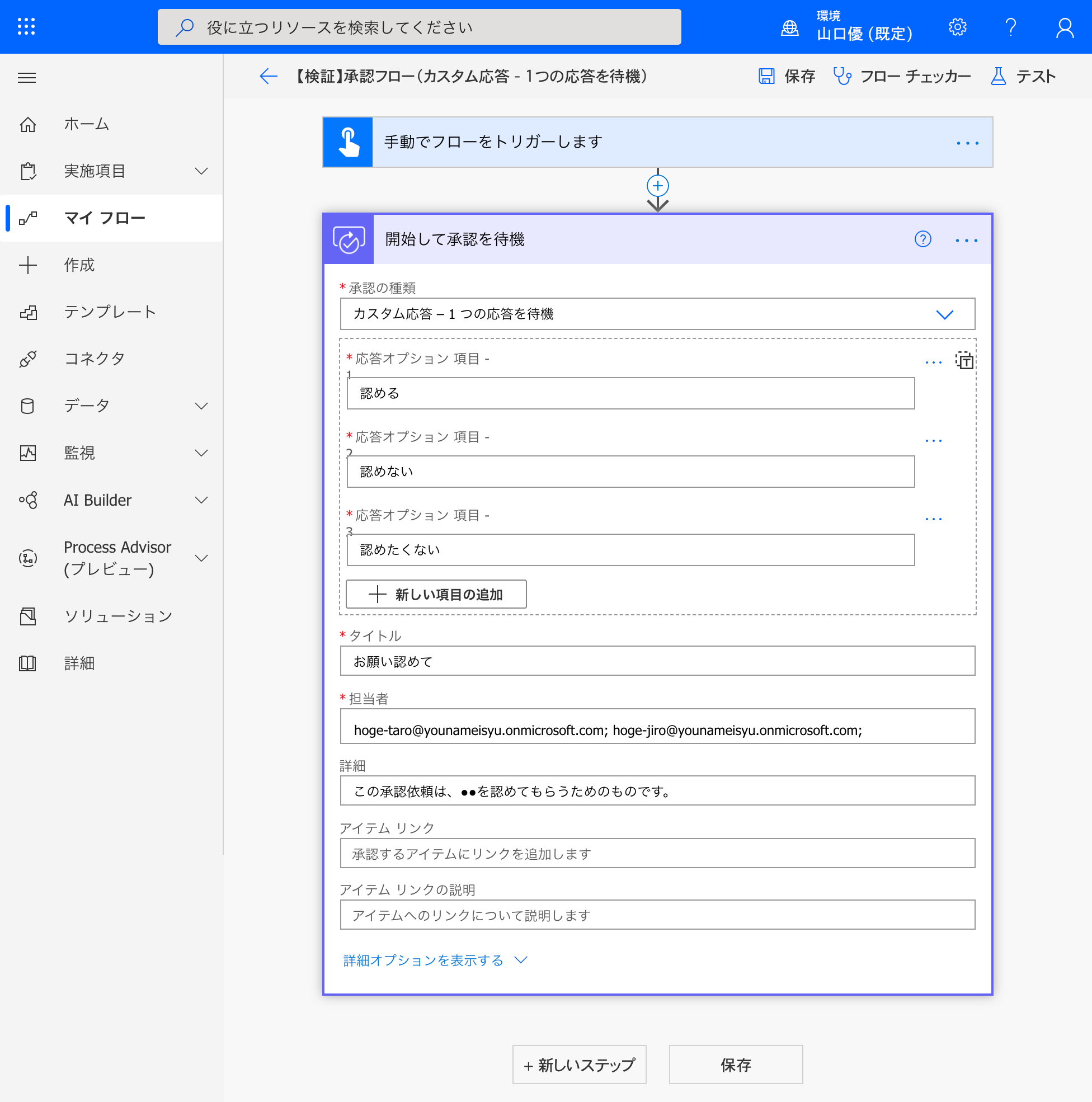This screenshot has height=1102, width=1092.
Task: Open the help question mark on the approval card
Action: point(922,239)
